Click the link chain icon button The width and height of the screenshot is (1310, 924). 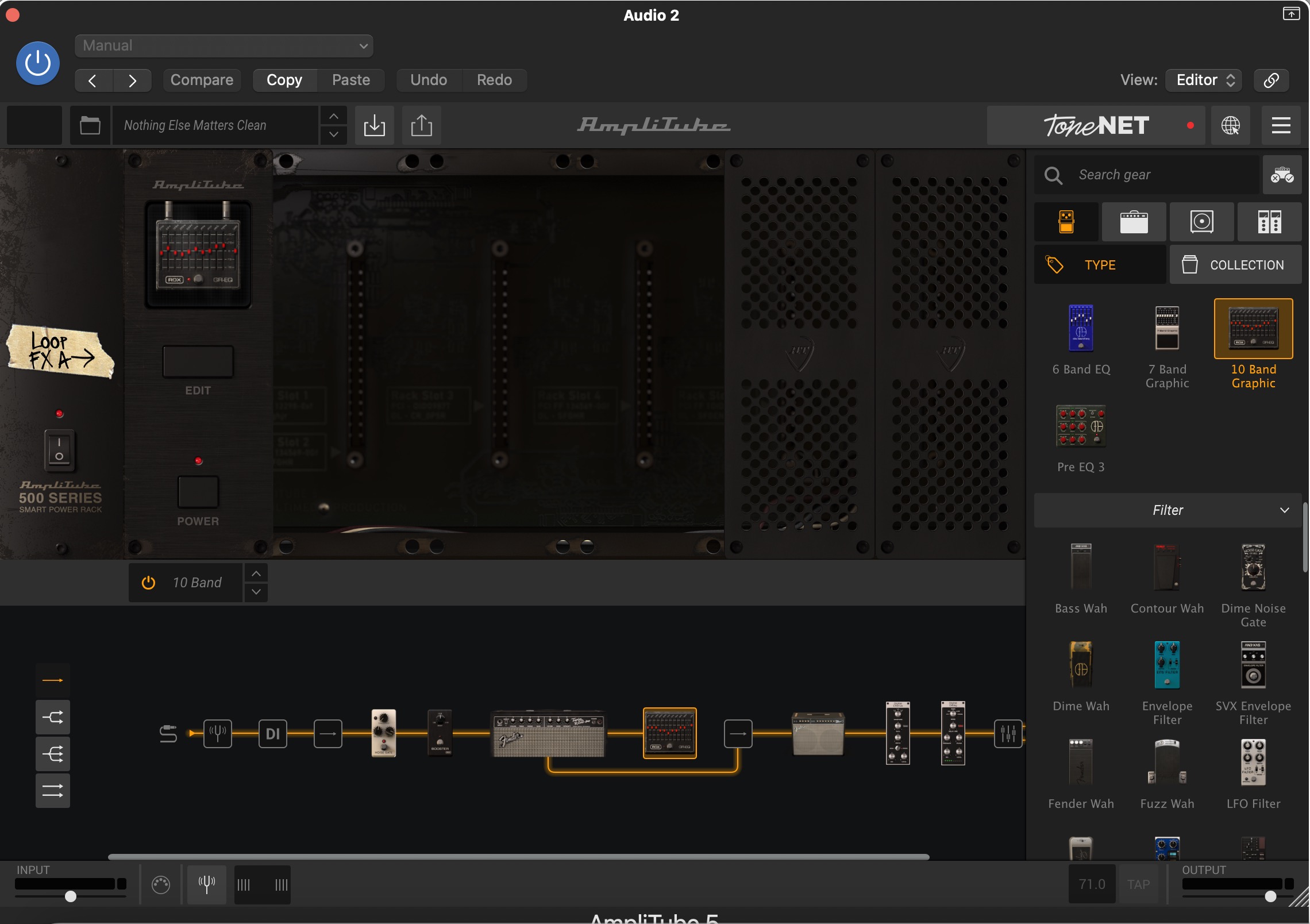(1271, 80)
